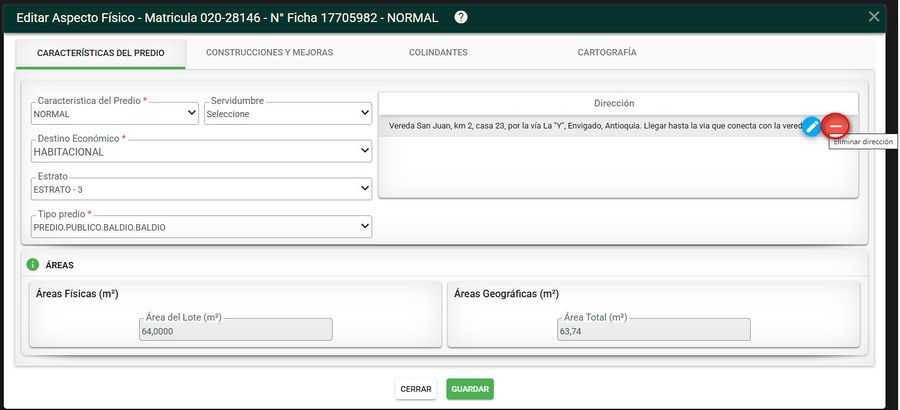This screenshot has width=900, height=410.
Task: Expand the Tipo predio dropdown
Action: 201,227
